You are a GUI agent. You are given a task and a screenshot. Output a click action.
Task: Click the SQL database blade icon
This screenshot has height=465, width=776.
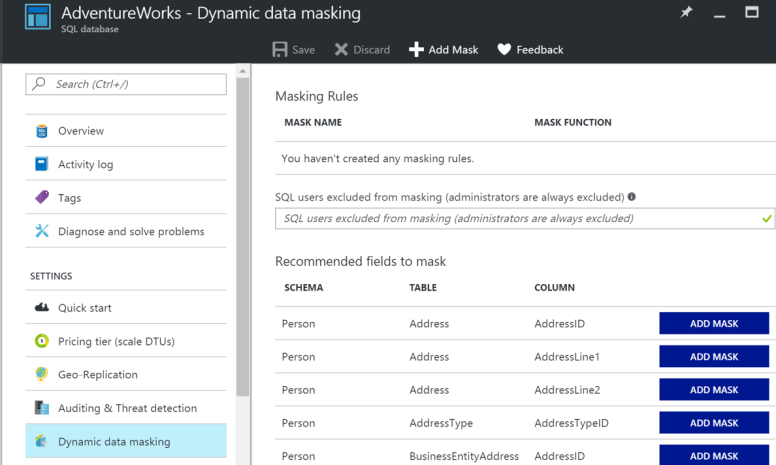pyautogui.click(x=38, y=16)
